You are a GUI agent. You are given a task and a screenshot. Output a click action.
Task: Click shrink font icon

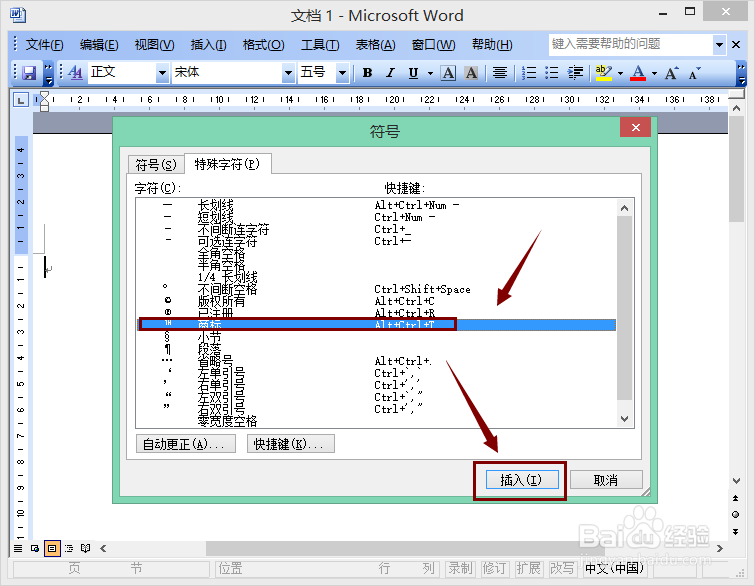(694, 73)
